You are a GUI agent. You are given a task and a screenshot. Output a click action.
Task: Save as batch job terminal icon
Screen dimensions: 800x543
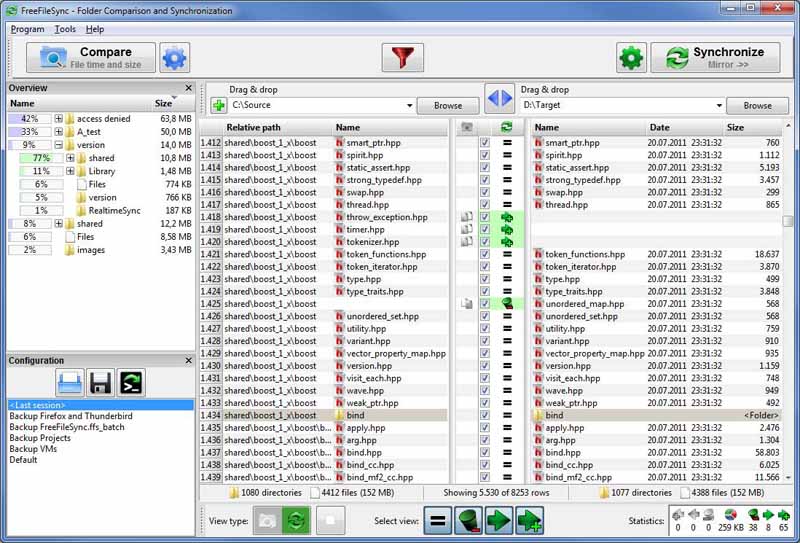[131, 382]
